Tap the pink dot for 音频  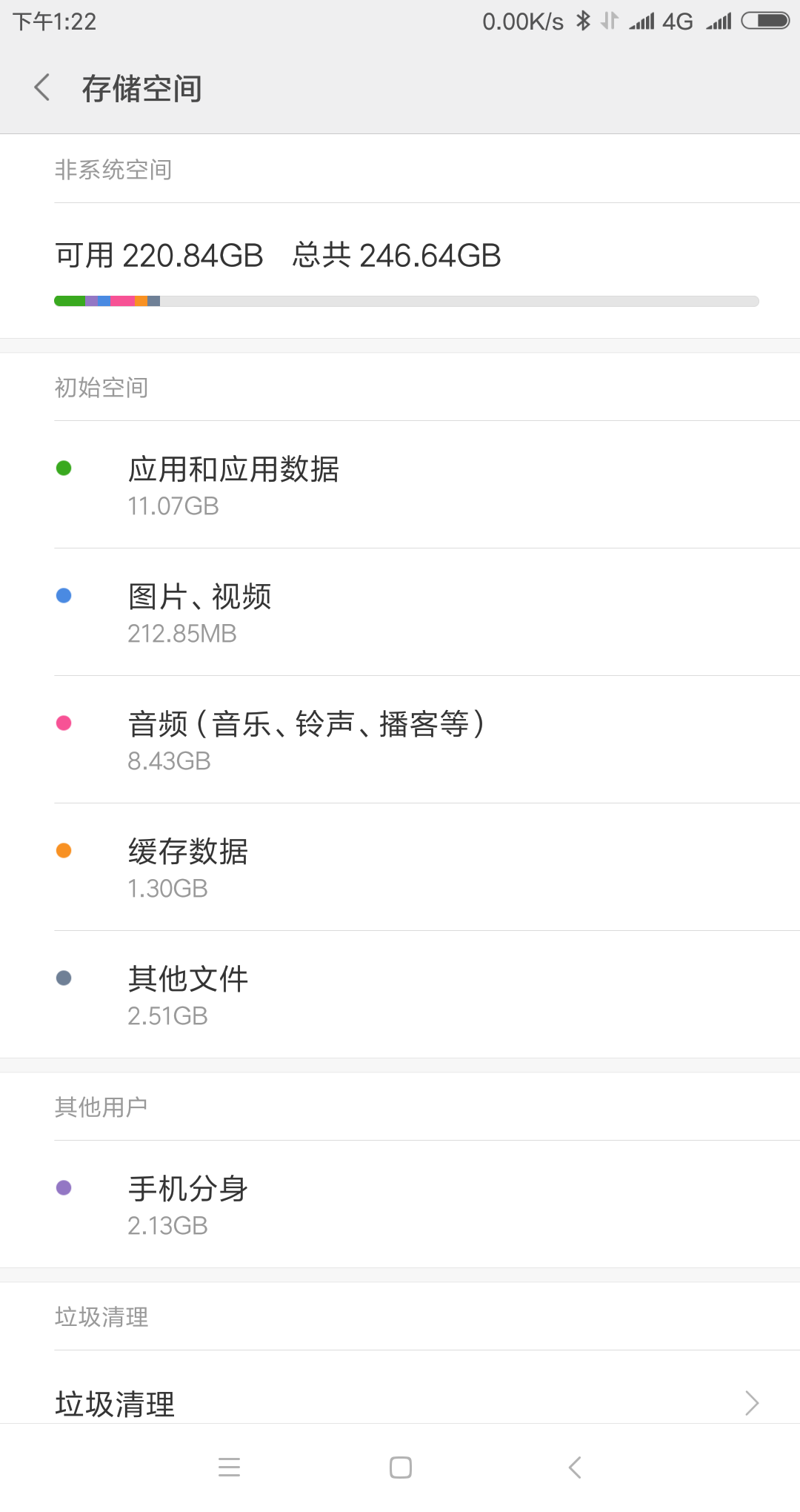tap(64, 723)
